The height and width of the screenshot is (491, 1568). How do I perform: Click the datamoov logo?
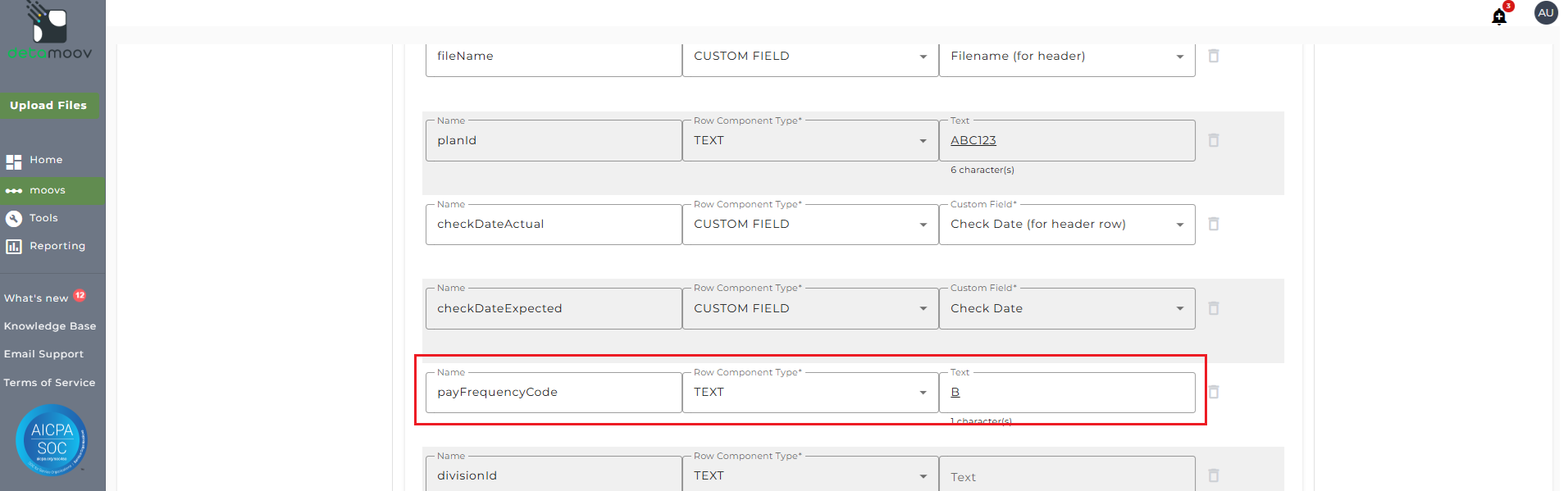(50, 33)
